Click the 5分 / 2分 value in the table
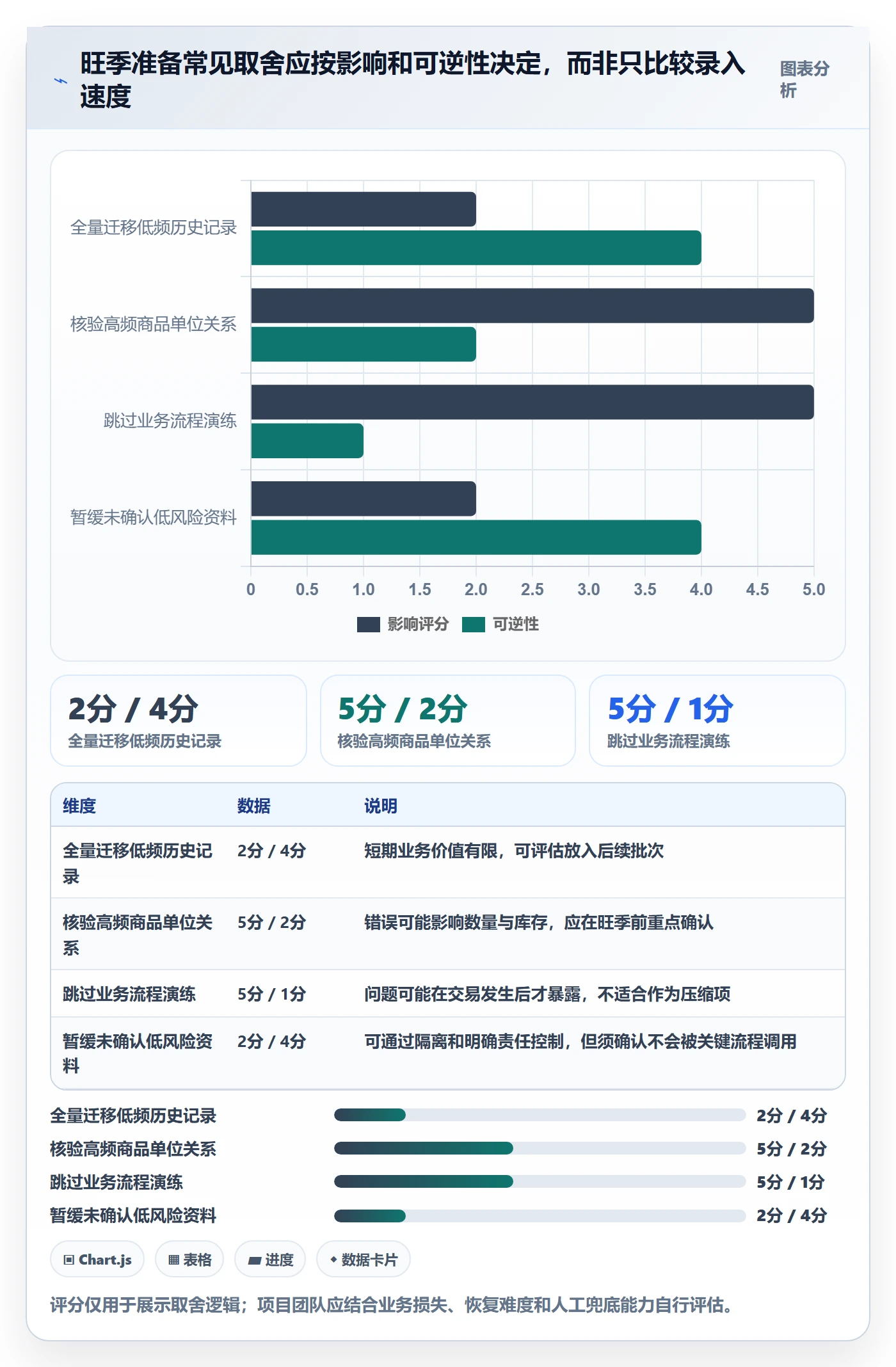This screenshot has width=896, height=1367. pyautogui.click(x=271, y=922)
